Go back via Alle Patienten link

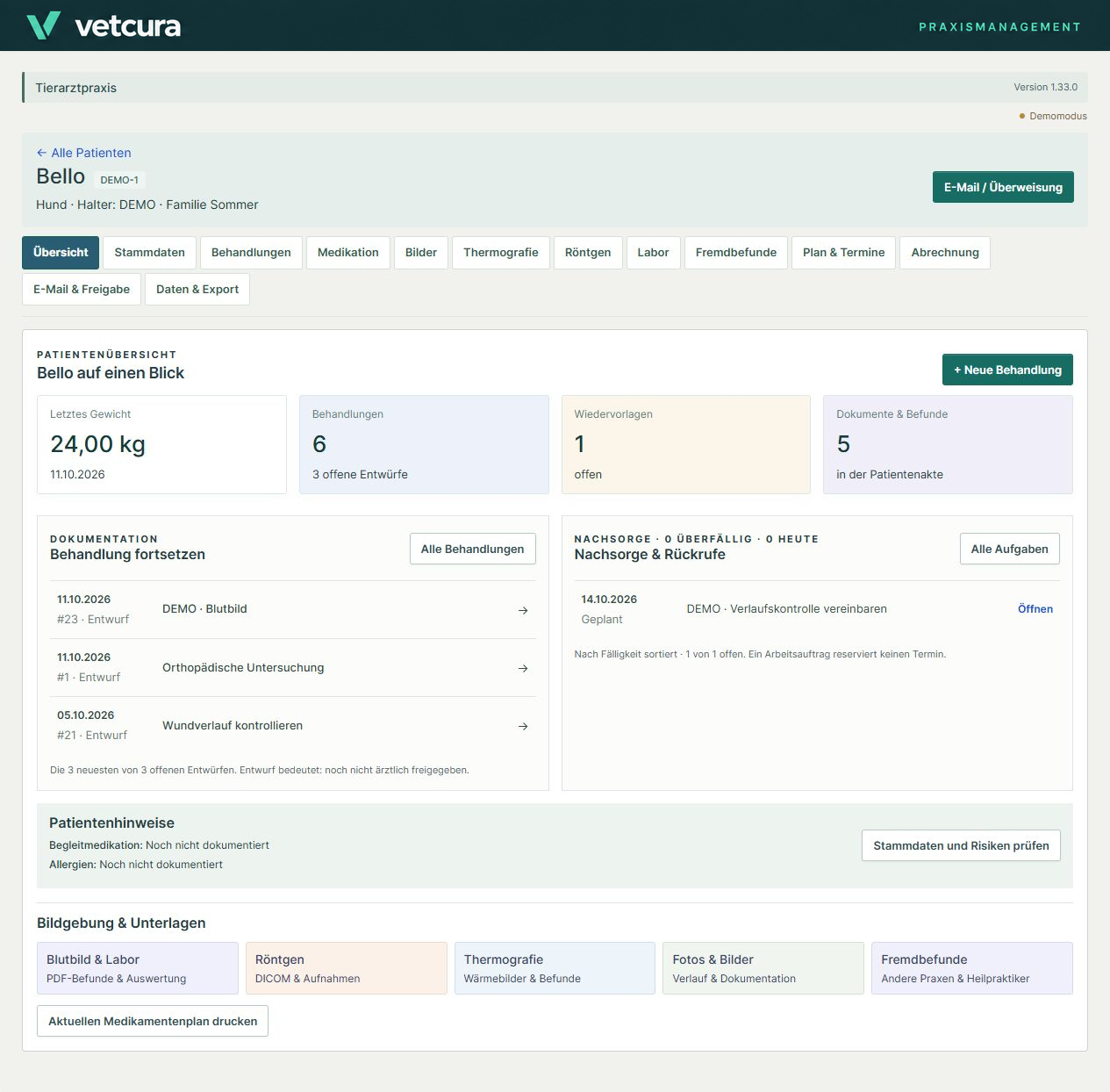coord(83,153)
